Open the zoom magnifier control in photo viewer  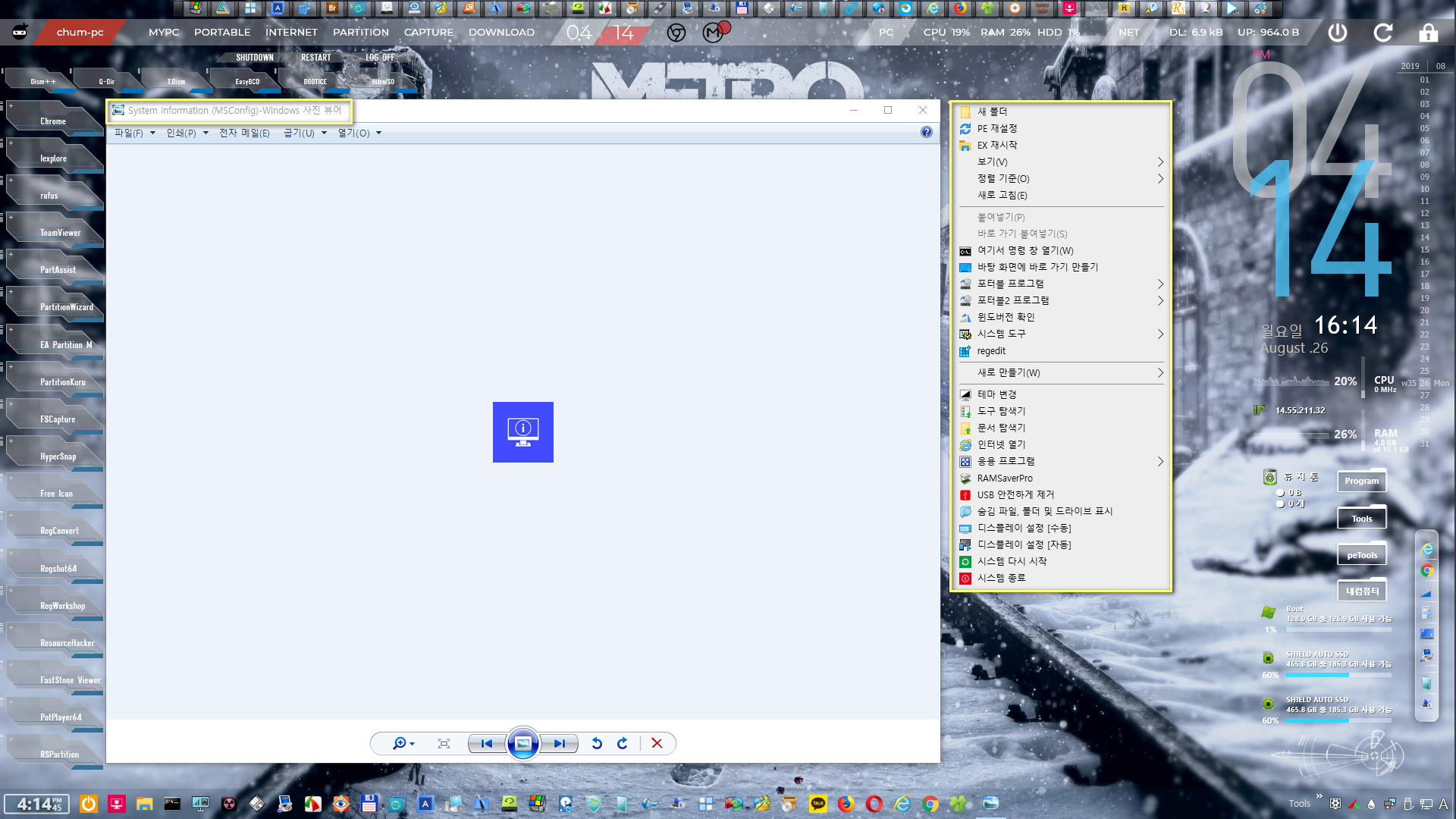(403, 743)
